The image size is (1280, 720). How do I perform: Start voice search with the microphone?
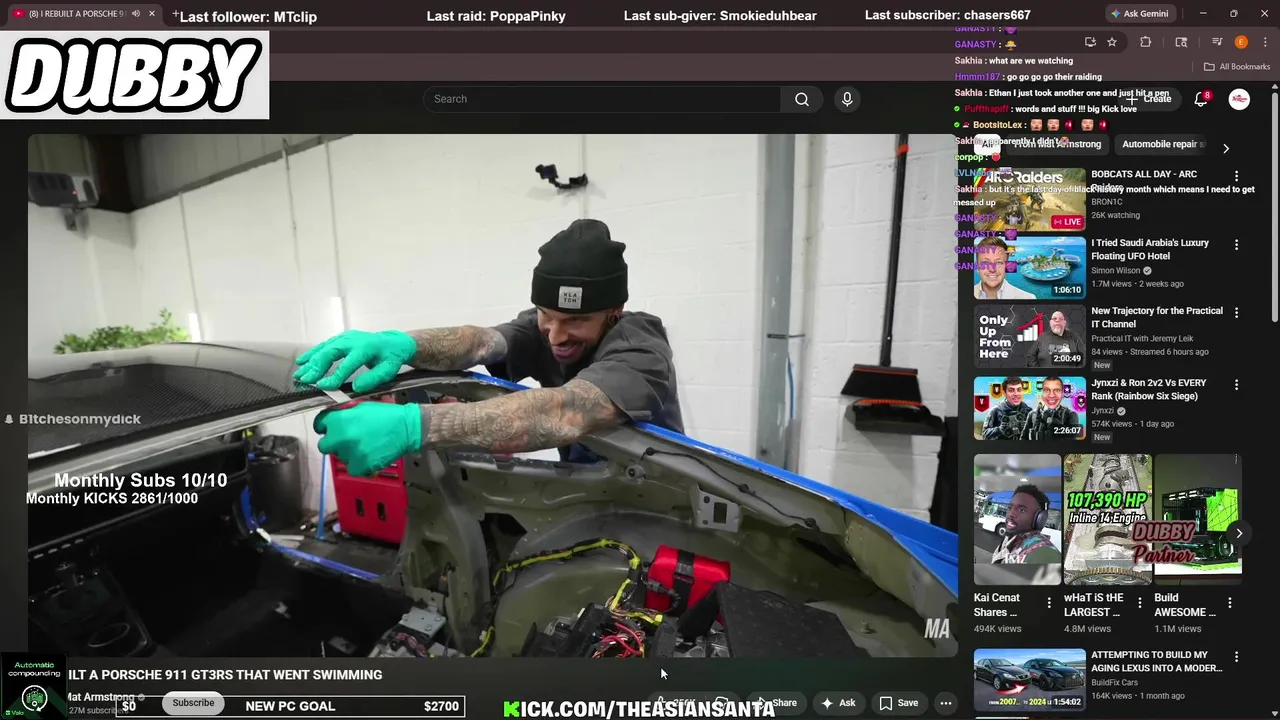[x=847, y=99]
